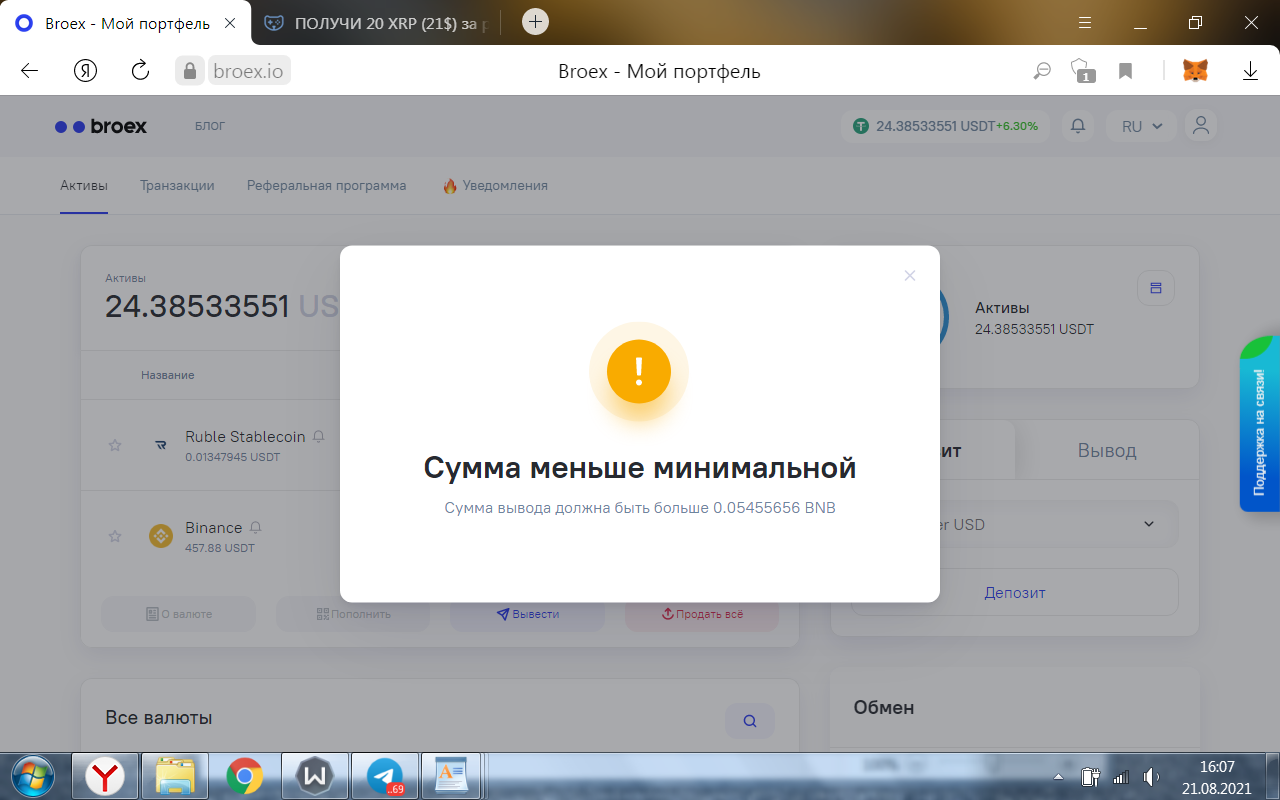The width and height of the screenshot is (1280, 800).
Task: Click the Ruble Stablecoin logo
Action: pyautogui.click(x=161, y=445)
